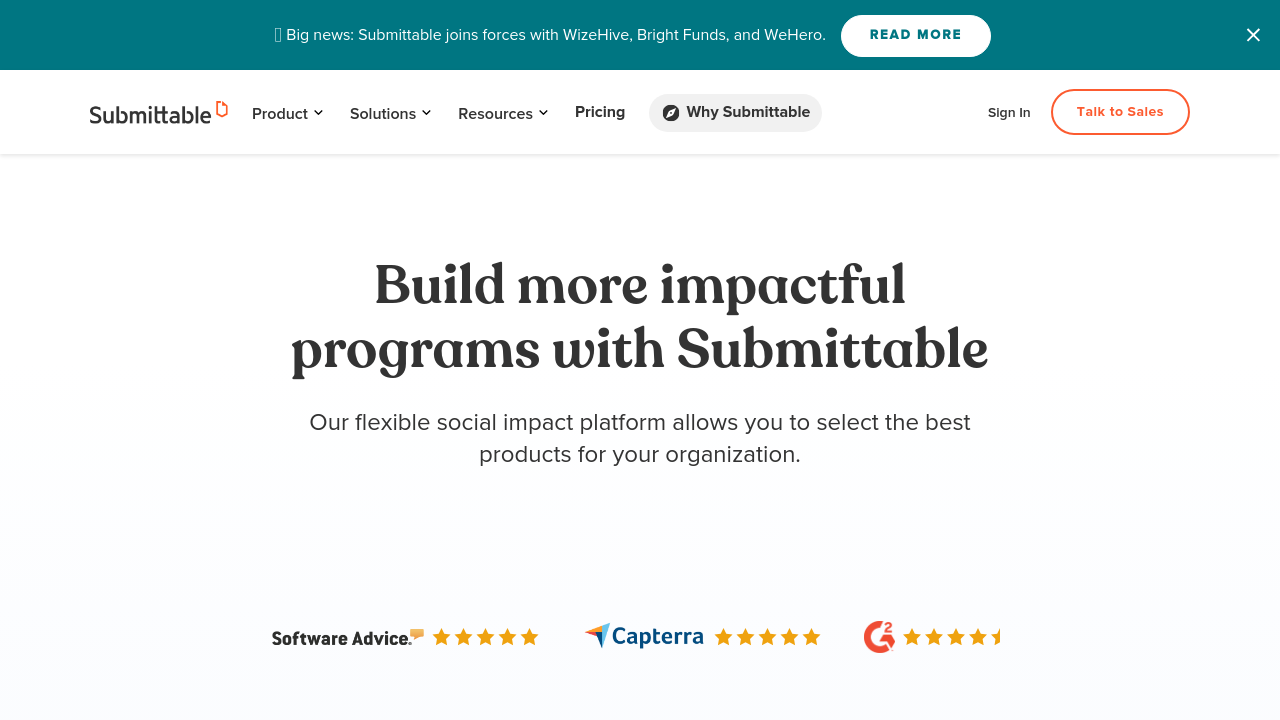Click the compass icon beside Why Submittable
Viewport: 1280px width, 720px height.
[671, 113]
